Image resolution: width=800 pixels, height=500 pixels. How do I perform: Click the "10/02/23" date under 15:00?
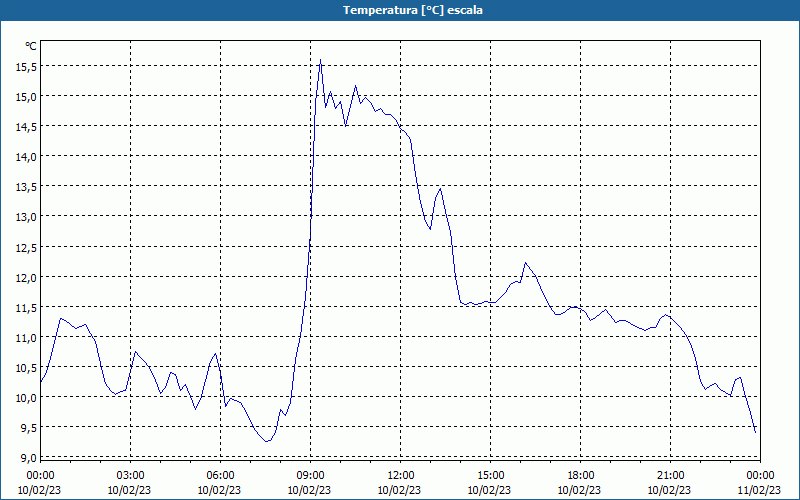(490, 490)
